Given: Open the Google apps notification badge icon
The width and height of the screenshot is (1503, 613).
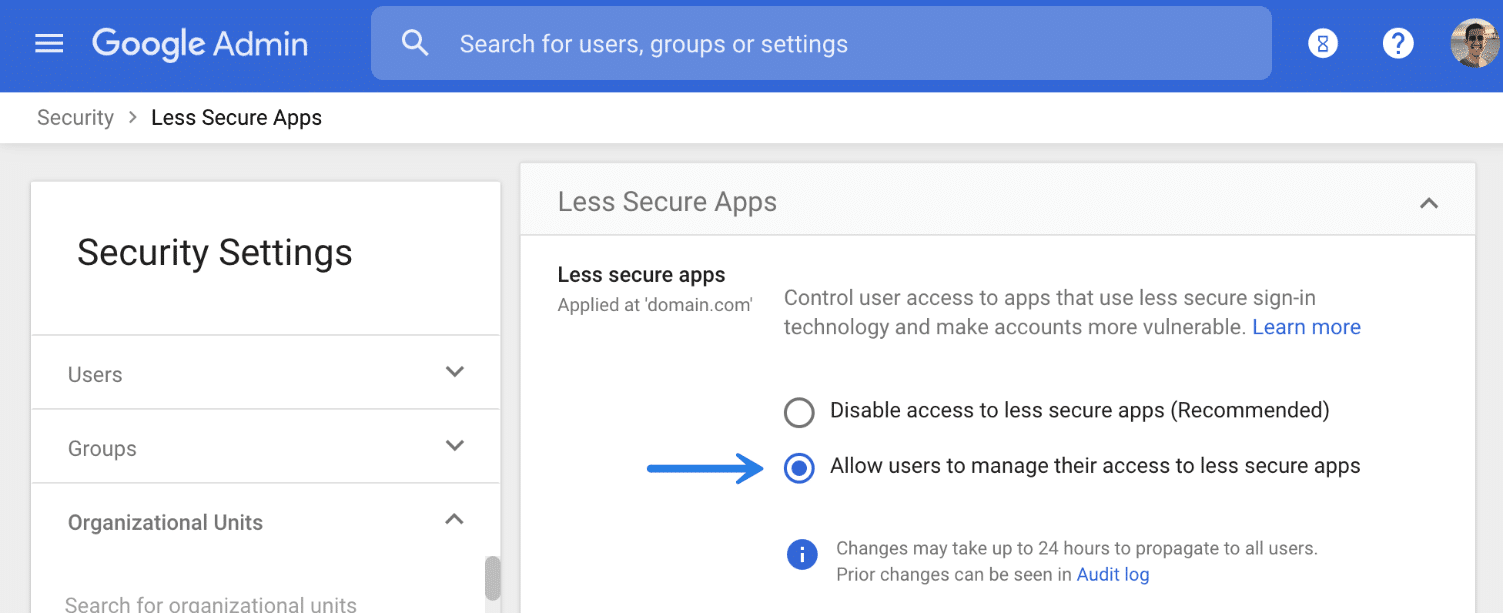Looking at the screenshot, I should pos(1322,43).
